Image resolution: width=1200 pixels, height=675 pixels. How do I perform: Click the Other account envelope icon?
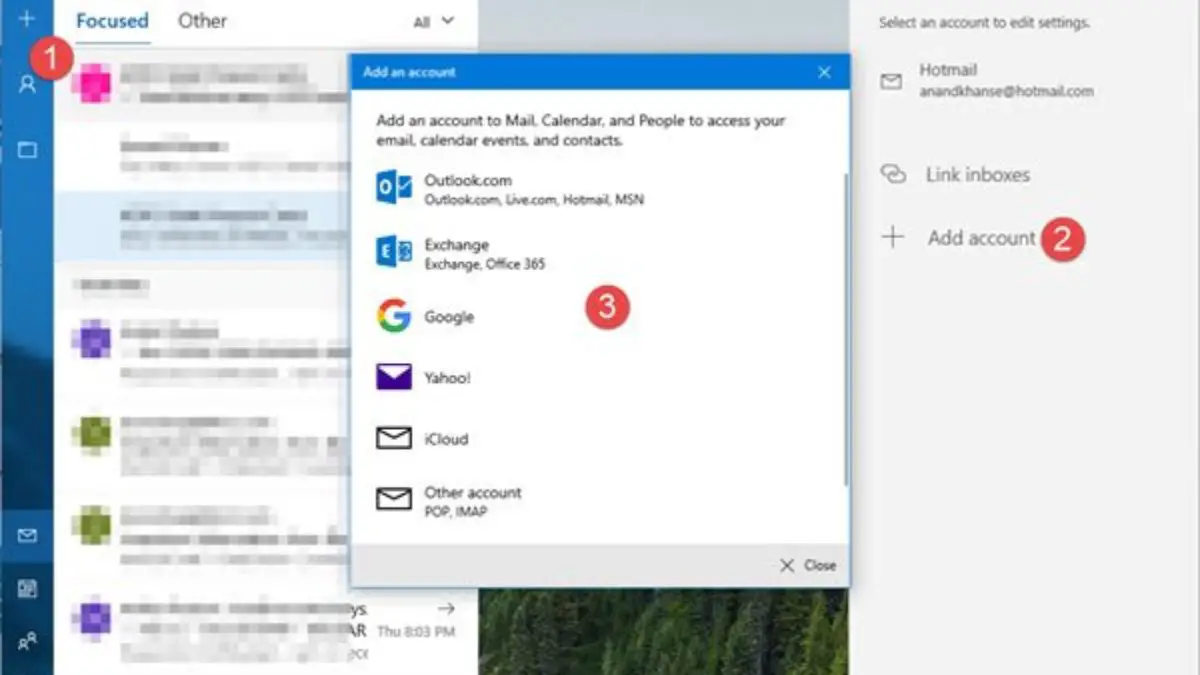click(x=394, y=498)
